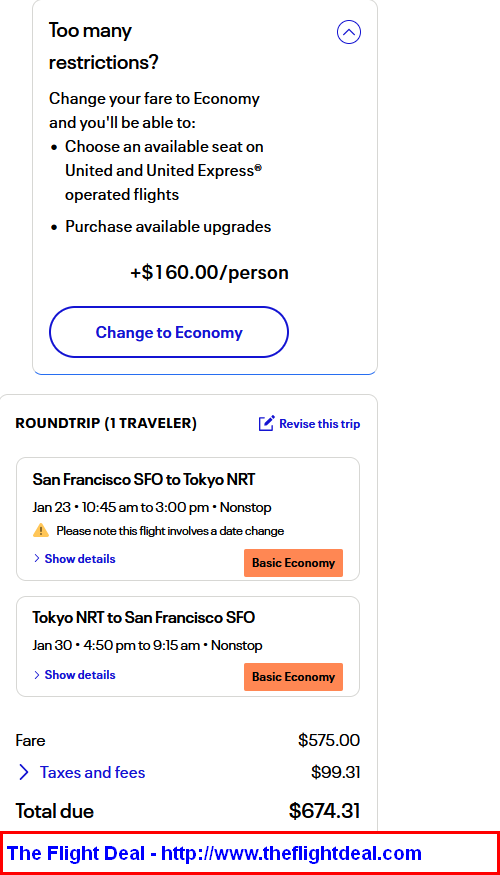Collapse the Too many restrictions panel
The height and width of the screenshot is (875, 500).
click(349, 32)
